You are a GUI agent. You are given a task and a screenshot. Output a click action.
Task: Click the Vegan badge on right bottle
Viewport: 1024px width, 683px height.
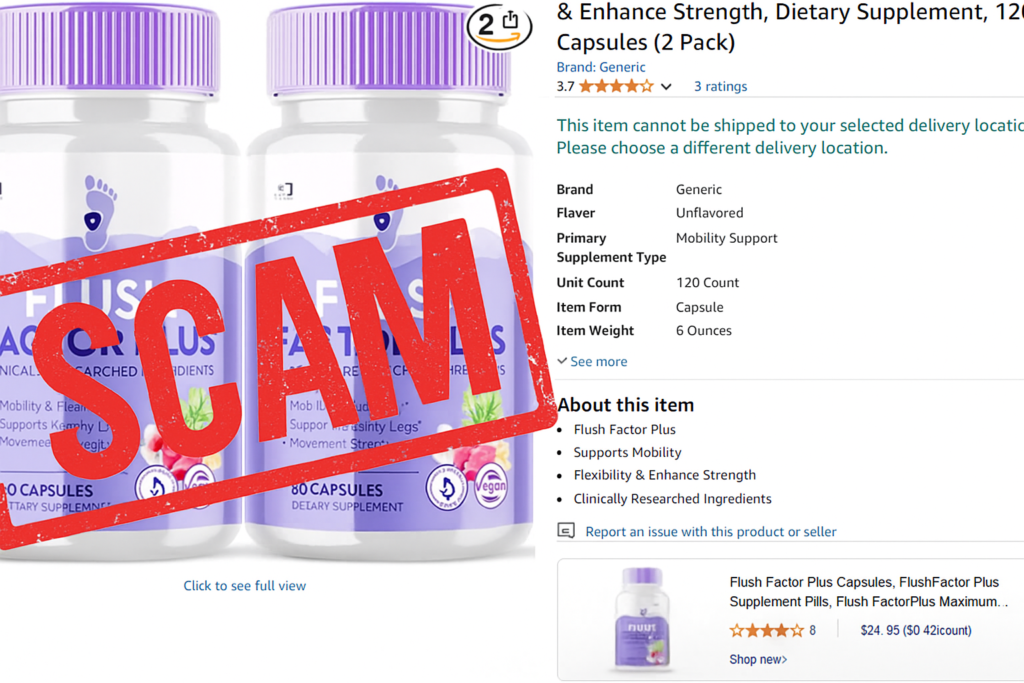(x=491, y=486)
